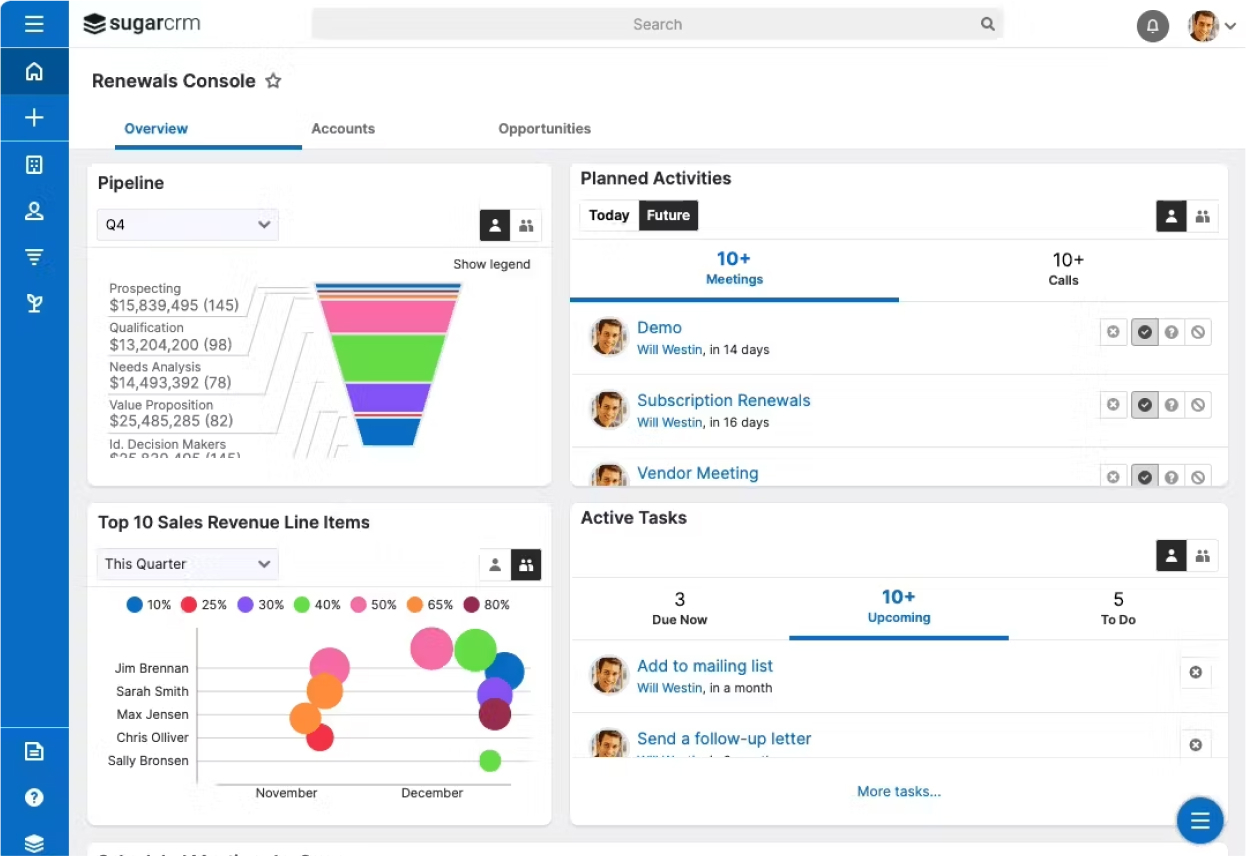1246x856 pixels.
Task: Switch to the Opportunities tab
Action: pos(544,128)
